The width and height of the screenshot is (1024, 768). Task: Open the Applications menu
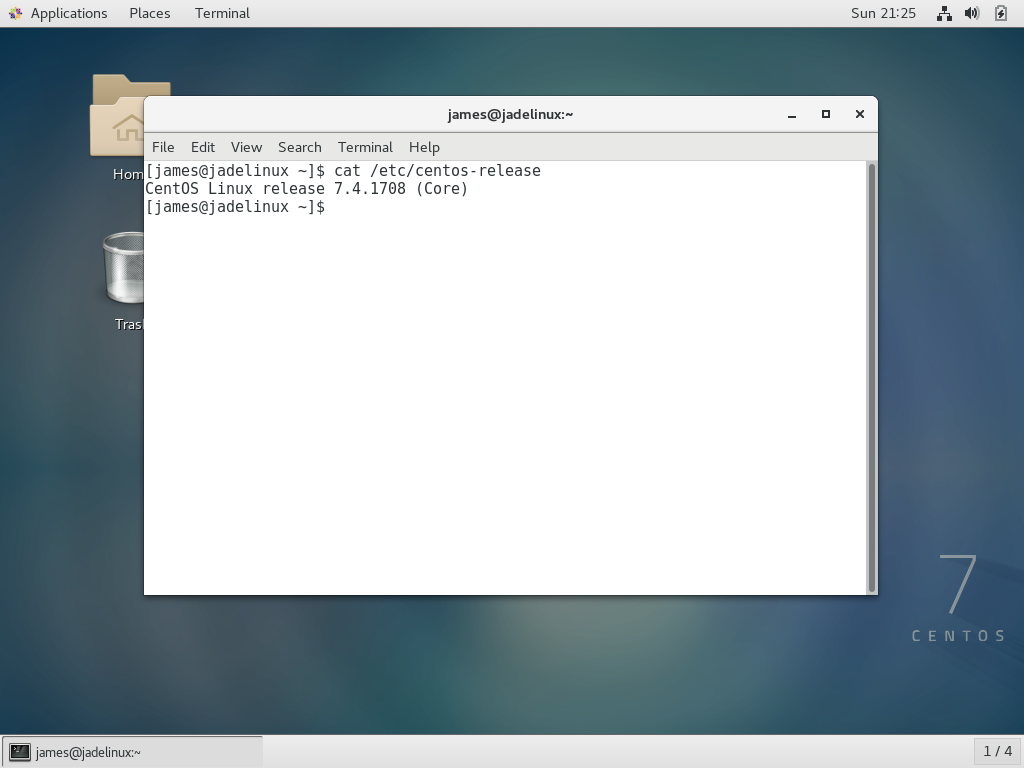click(69, 13)
